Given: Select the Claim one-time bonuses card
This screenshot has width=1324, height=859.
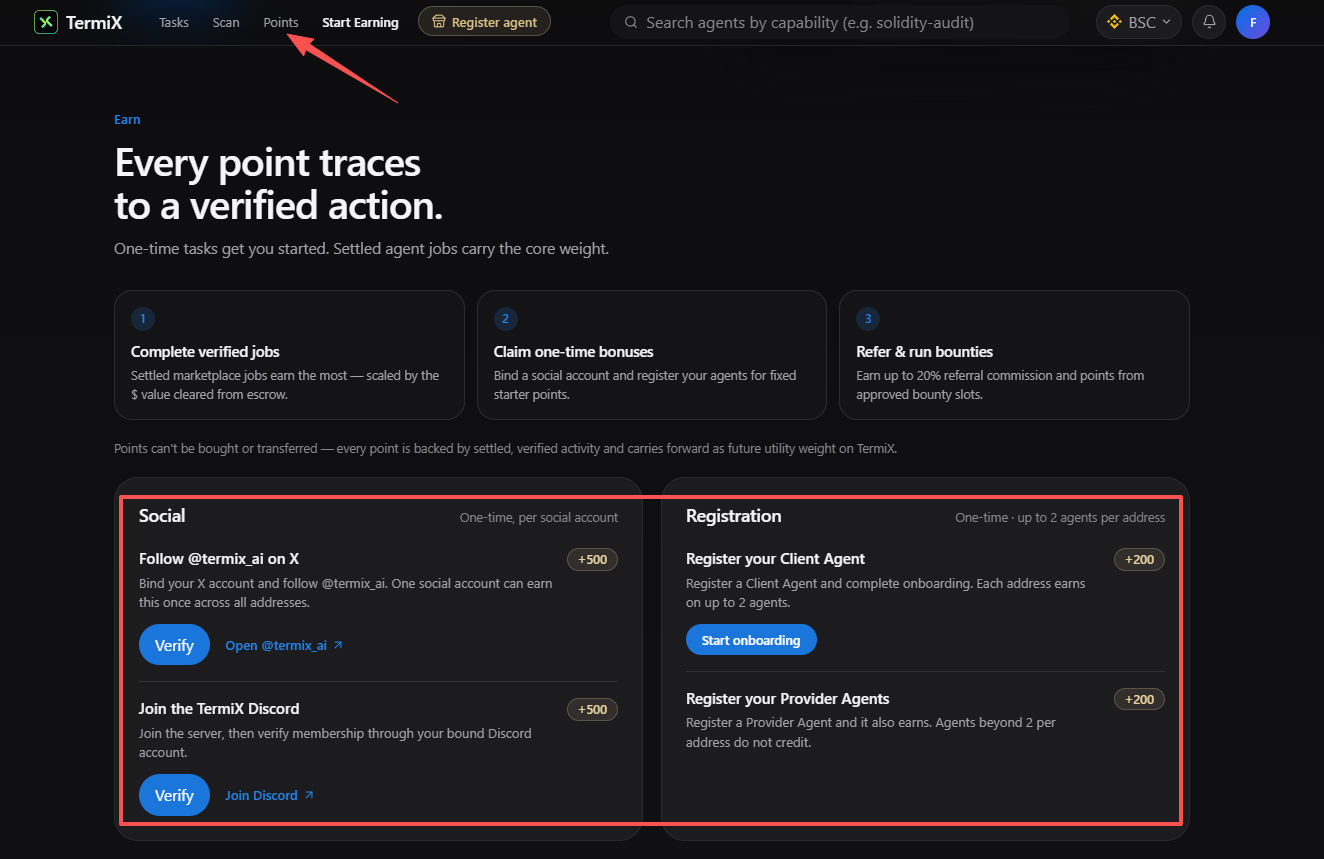Looking at the screenshot, I should pos(652,355).
